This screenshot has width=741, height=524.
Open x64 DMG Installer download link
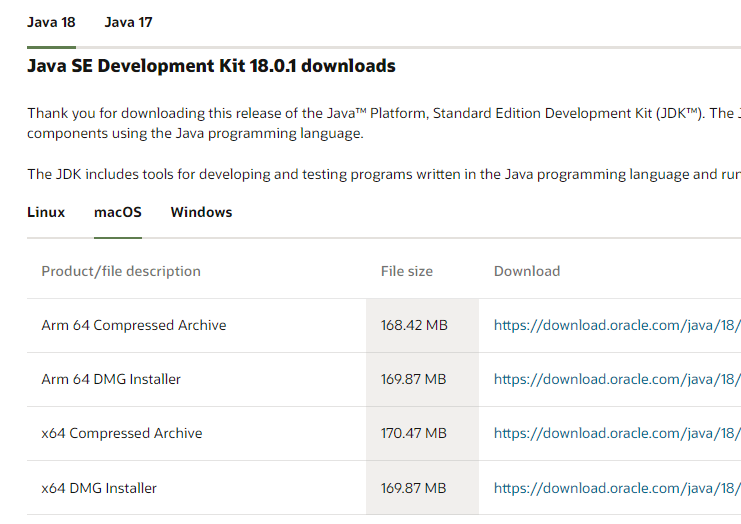point(617,488)
